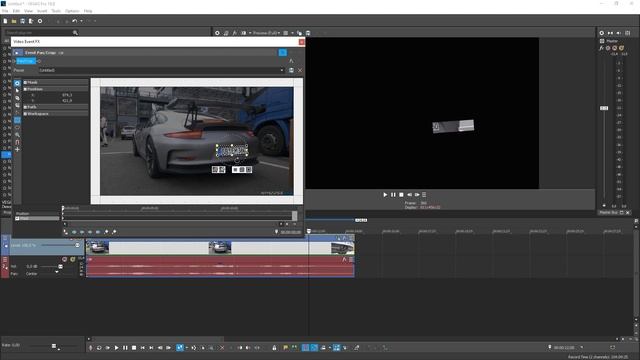This screenshot has width=640, height=360.
Task: Open video preview properties gear
Action: pyautogui.click(x=217, y=33)
